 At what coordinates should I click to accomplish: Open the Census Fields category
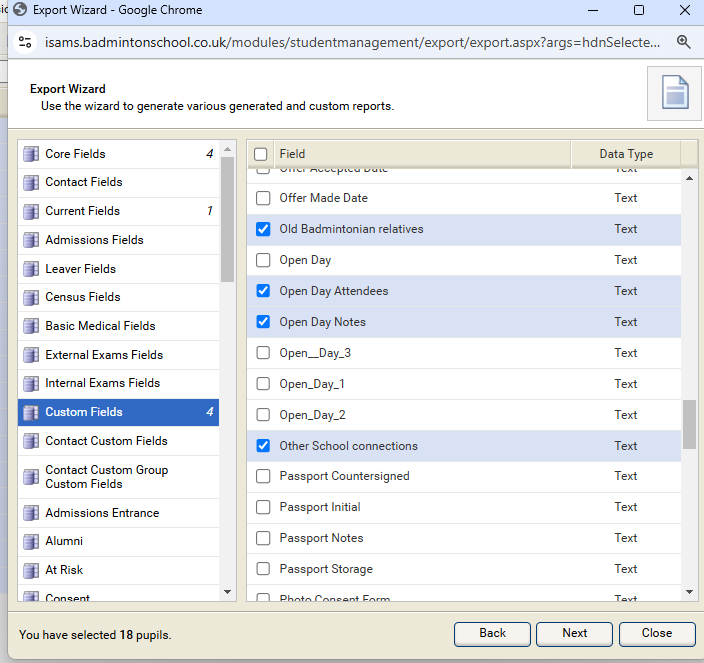point(119,298)
